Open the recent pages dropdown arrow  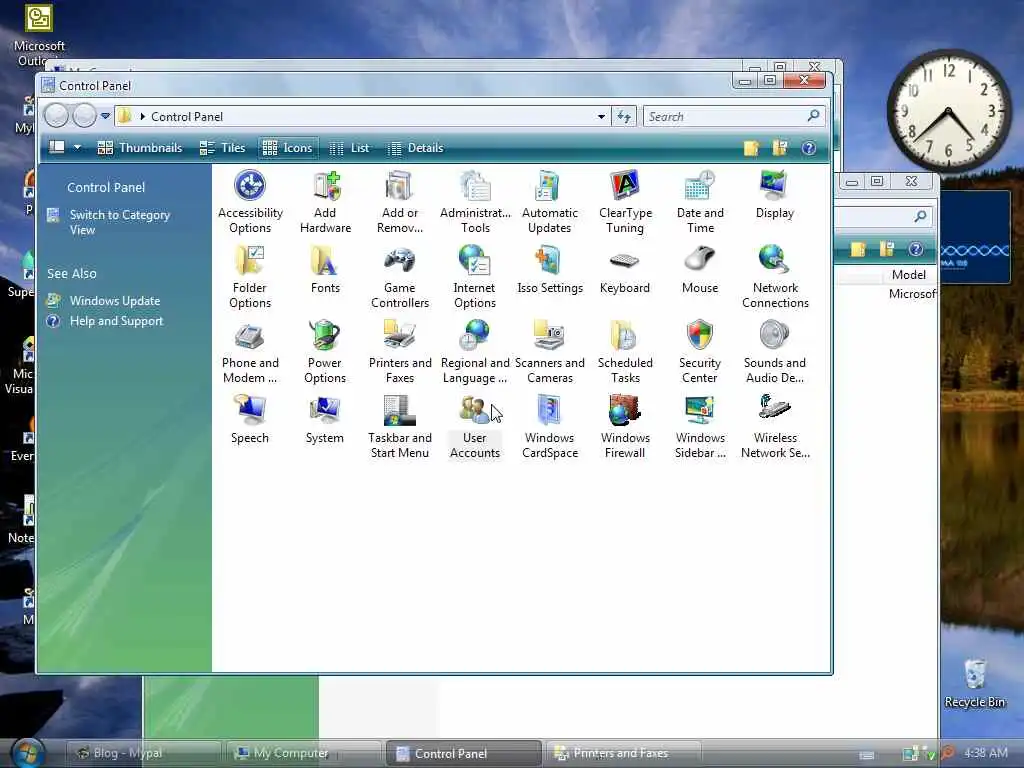click(105, 116)
